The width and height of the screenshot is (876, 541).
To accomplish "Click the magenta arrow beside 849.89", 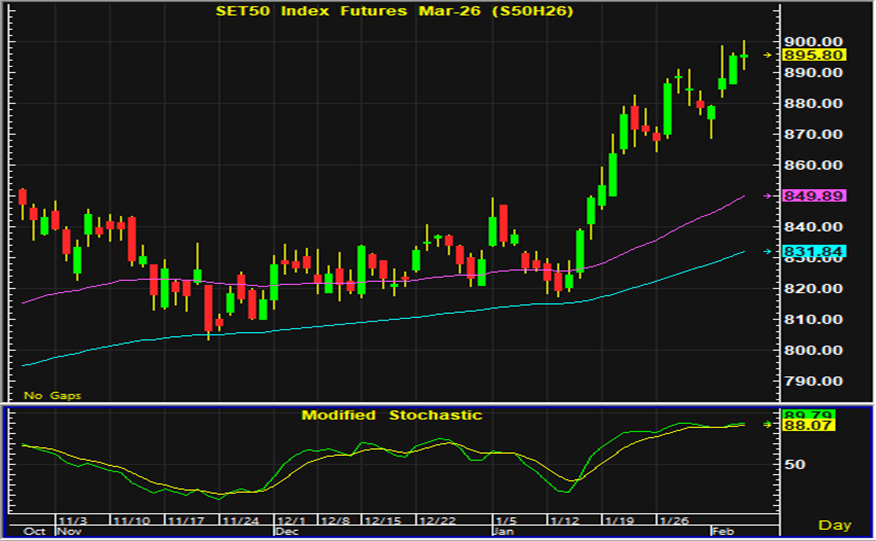I will click(767, 196).
